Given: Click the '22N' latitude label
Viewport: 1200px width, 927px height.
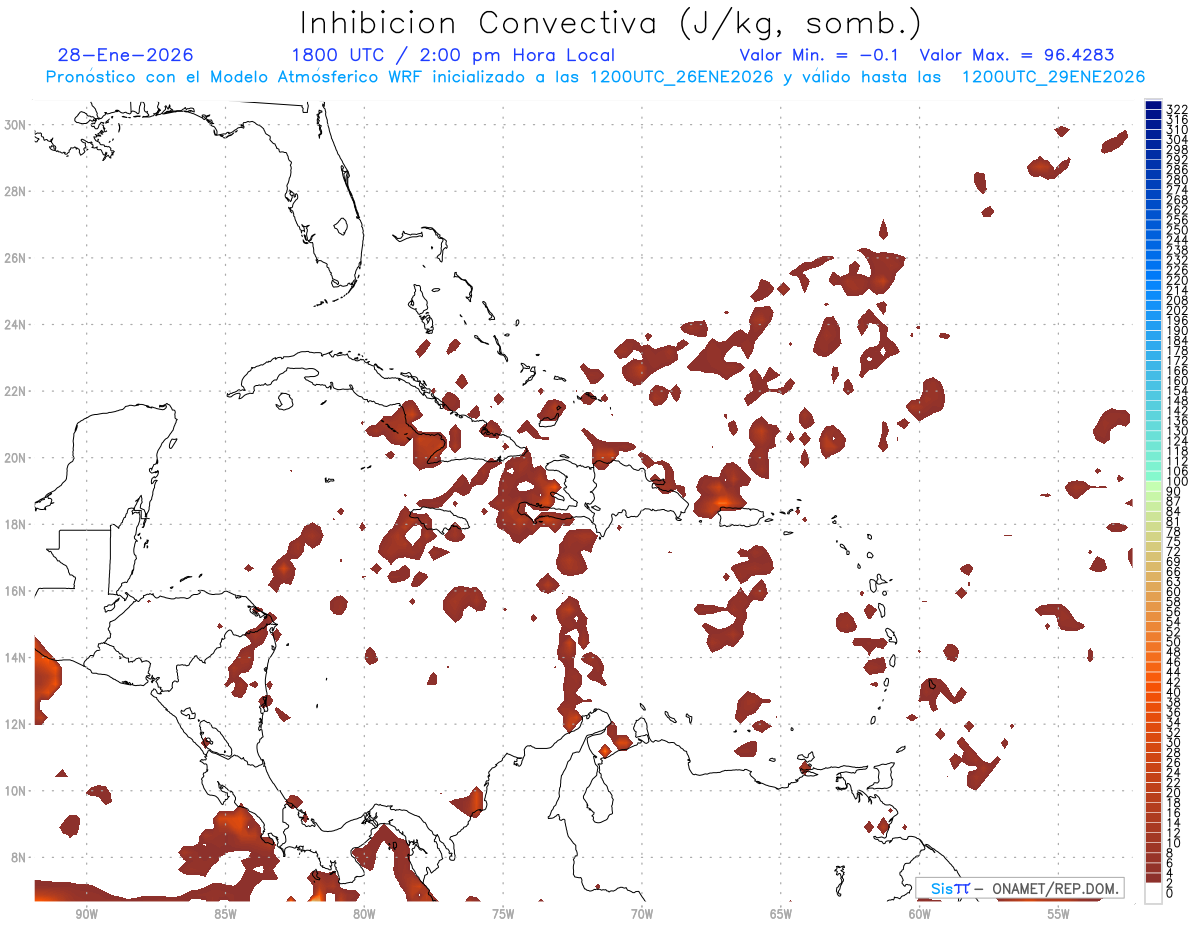Looking at the screenshot, I should pos(16,391).
